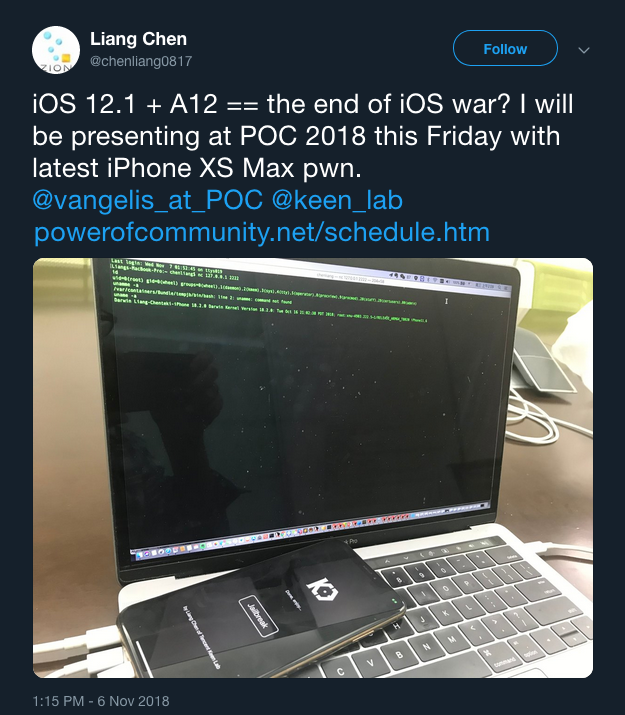Expand the tweet options chevron menu

click(x=584, y=50)
